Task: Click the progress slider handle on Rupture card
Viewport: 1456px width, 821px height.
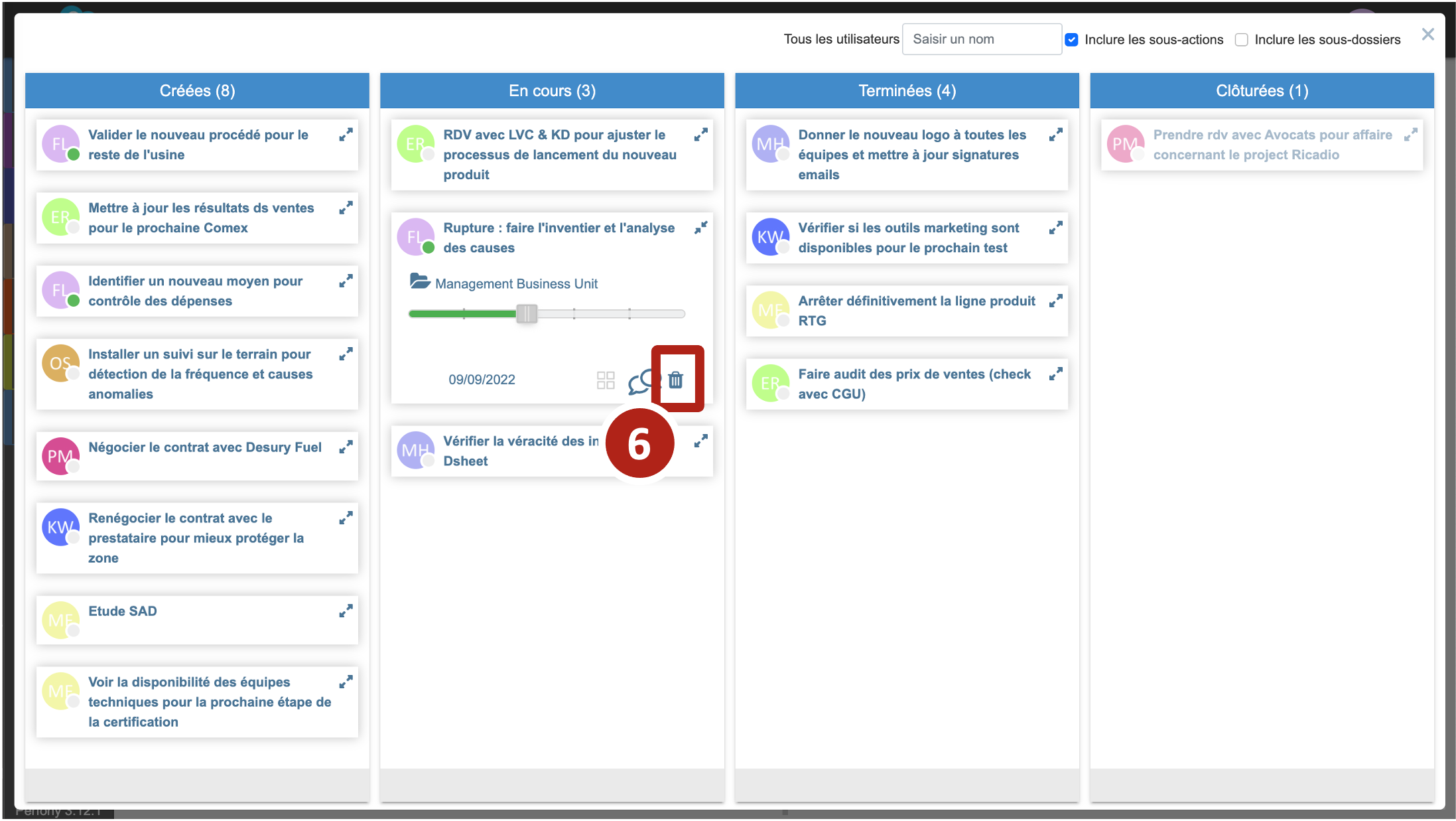Action: pos(527,314)
